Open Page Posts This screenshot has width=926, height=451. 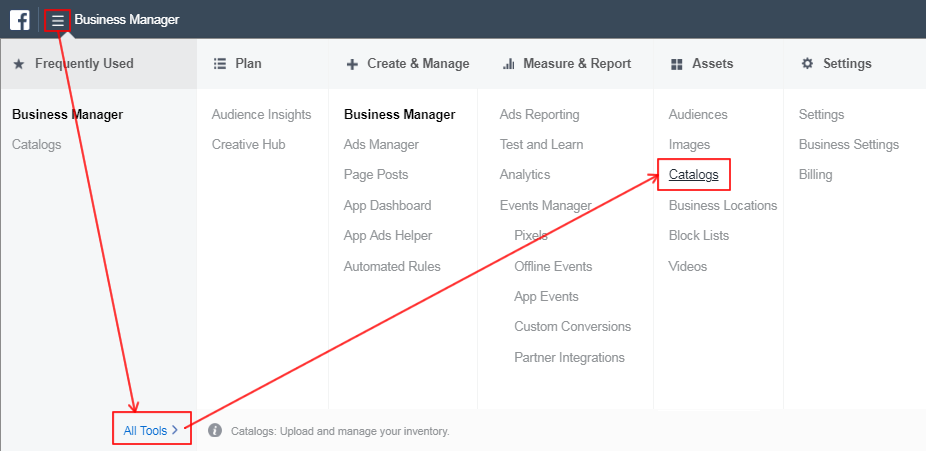pos(376,175)
